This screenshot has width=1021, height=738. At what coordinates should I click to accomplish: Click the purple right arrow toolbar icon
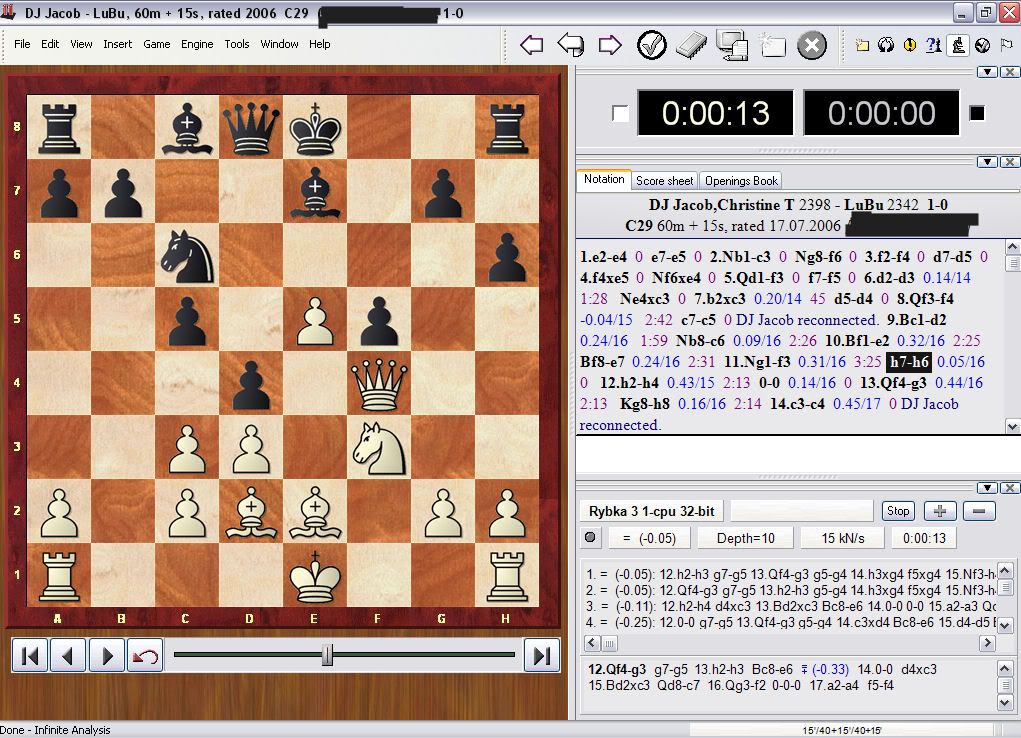pos(610,45)
